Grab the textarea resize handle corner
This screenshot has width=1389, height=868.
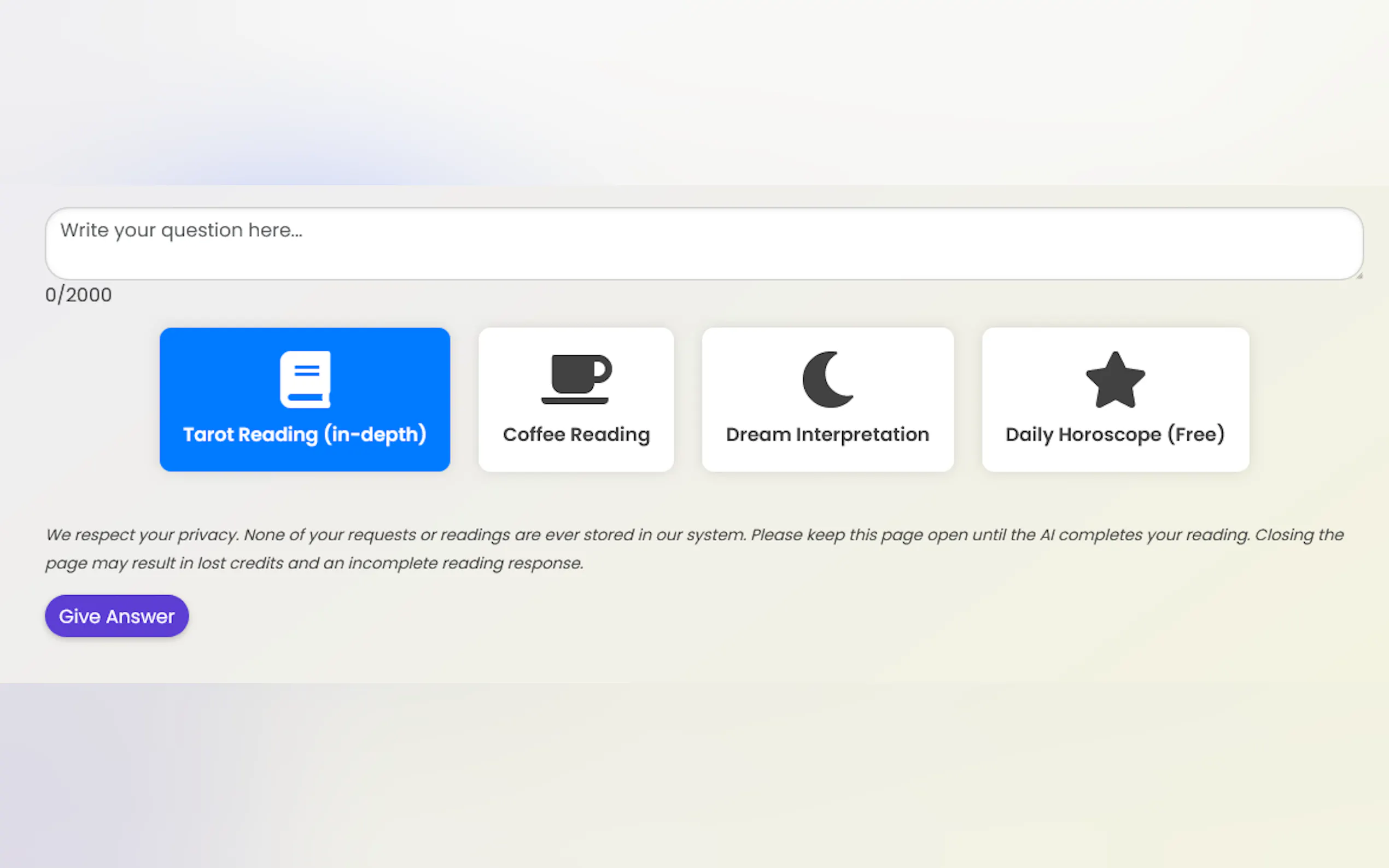[1358, 276]
